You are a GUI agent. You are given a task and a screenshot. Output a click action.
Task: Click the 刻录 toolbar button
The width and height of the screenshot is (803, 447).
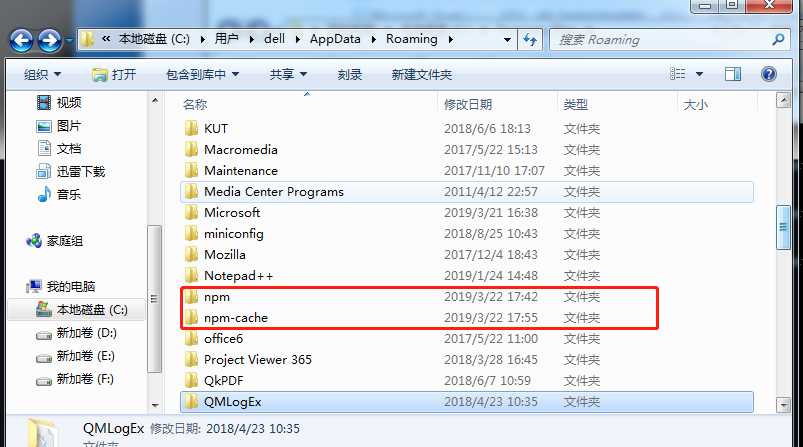350,75
